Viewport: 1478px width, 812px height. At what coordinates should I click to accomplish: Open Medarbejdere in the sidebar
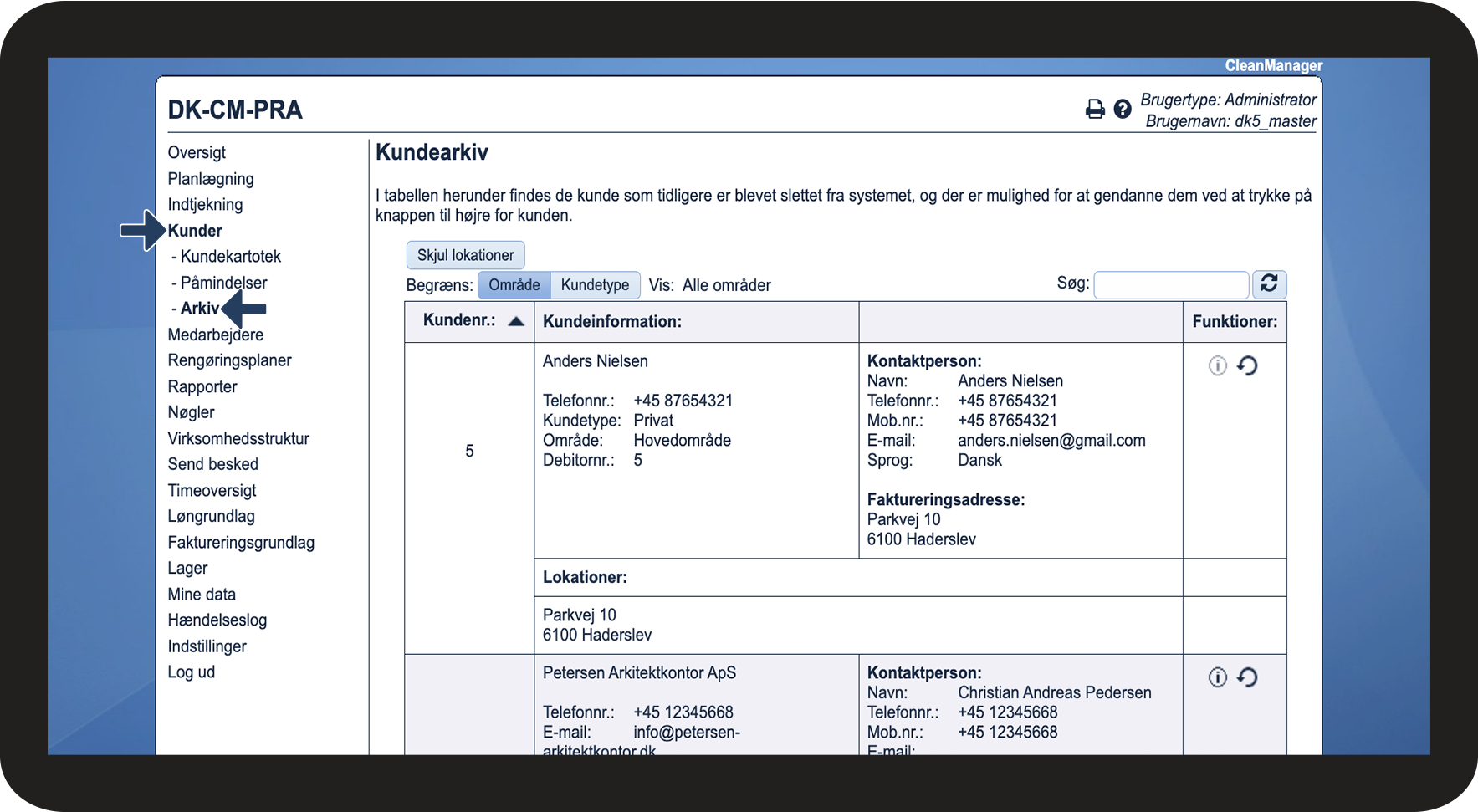(215, 335)
